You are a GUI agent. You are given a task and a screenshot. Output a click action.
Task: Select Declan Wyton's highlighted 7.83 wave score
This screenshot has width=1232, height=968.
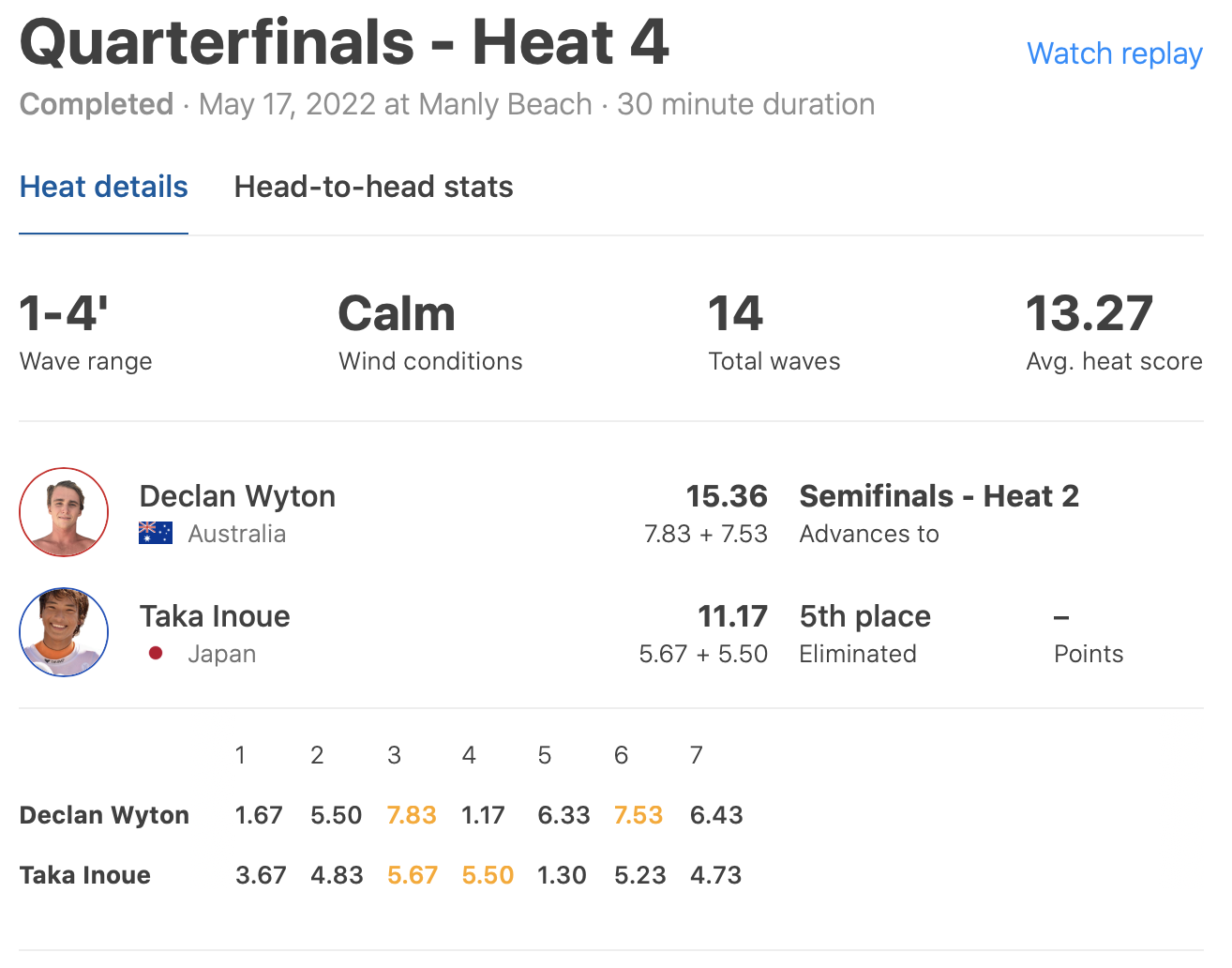[x=412, y=815]
